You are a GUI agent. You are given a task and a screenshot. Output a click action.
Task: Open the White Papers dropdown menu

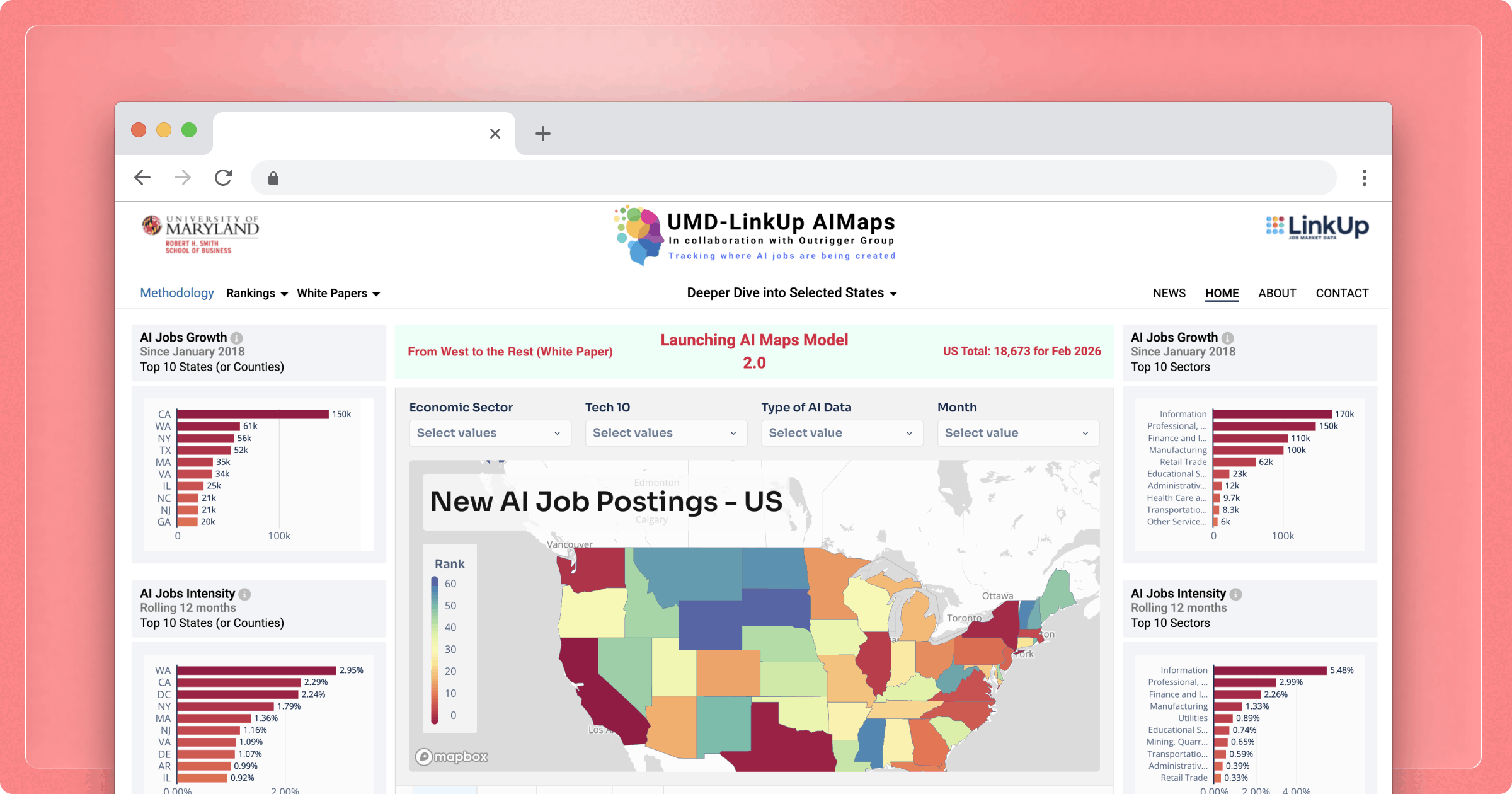point(338,294)
